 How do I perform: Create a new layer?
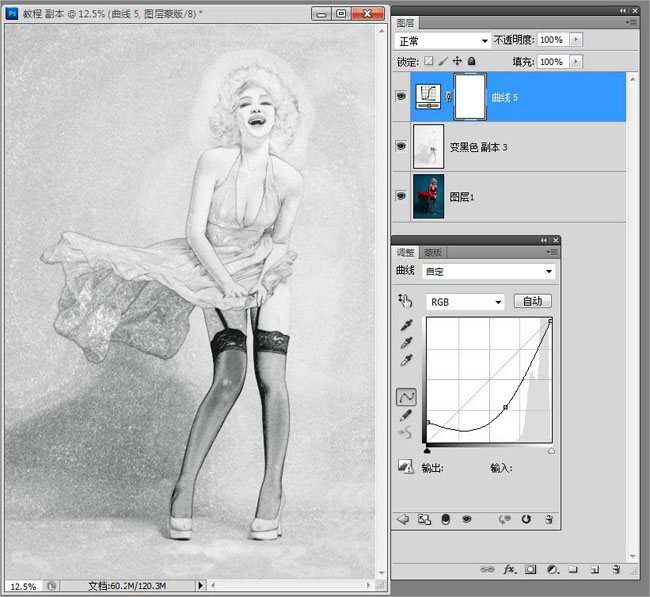pos(594,570)
